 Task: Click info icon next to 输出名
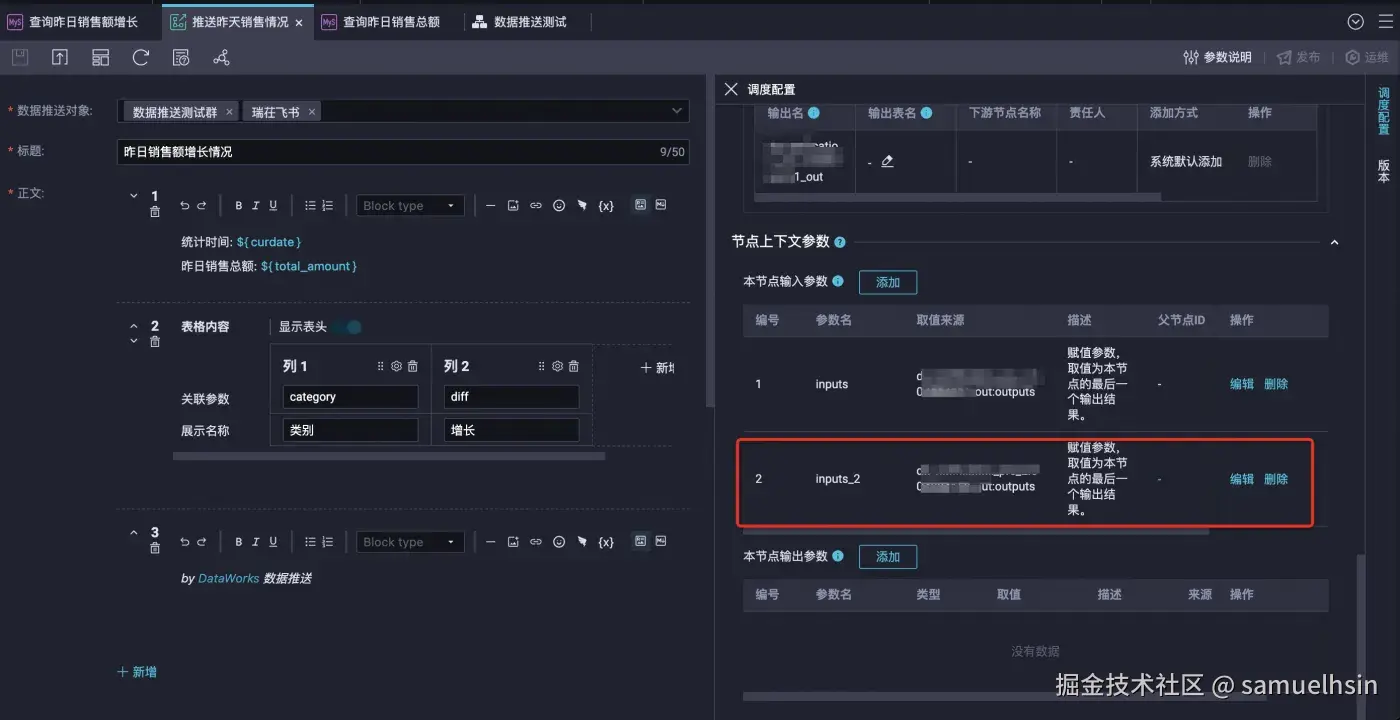pos(814,113)
